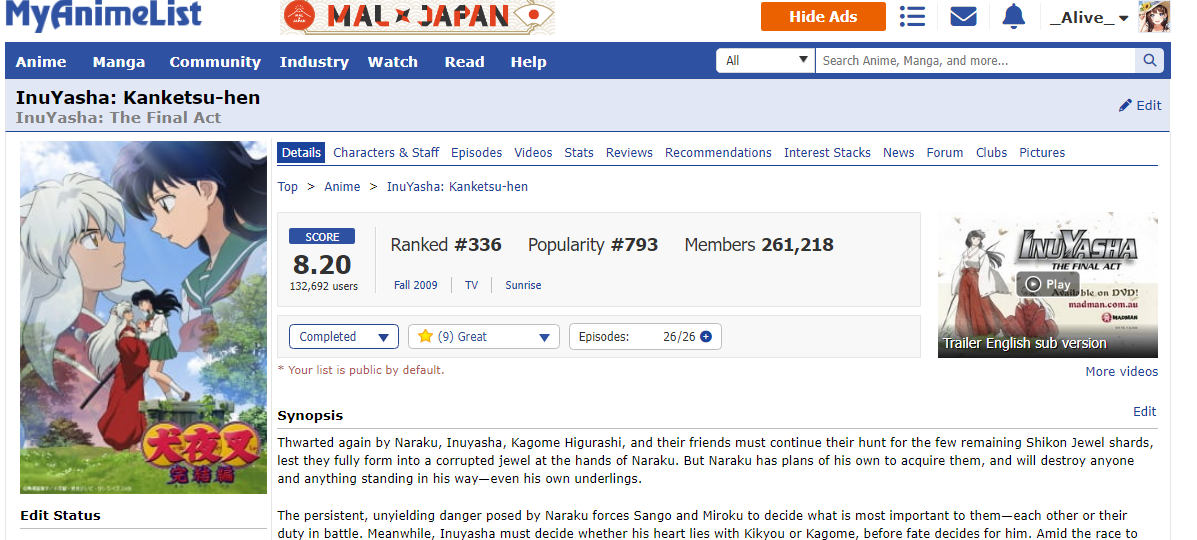The height and width of the screenshot is (540, 1197).
Task: Click the '132,692 users' text
Action: 324,286
